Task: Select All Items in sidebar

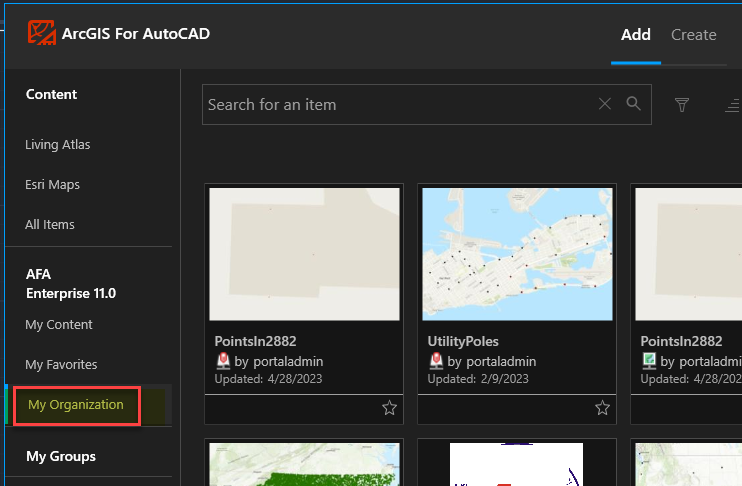Action: 50,224
